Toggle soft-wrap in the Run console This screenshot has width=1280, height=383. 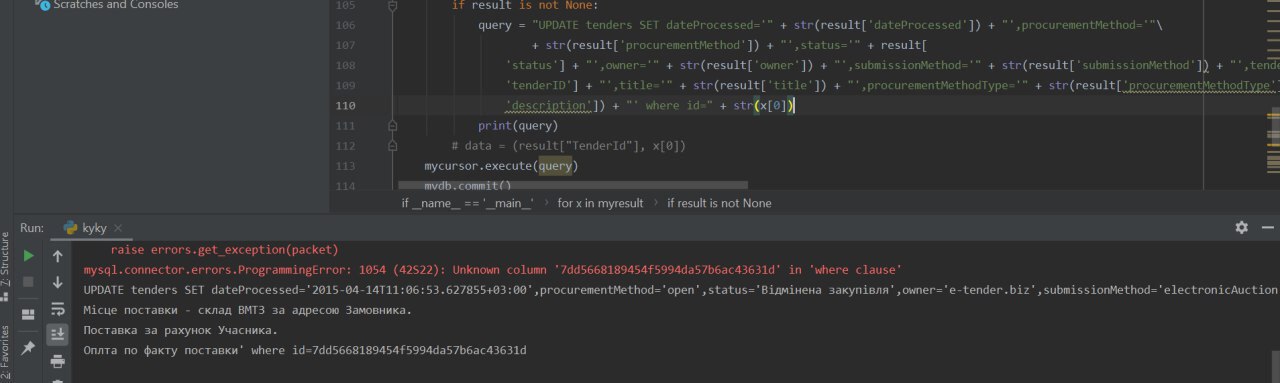(x=58, y=308)
